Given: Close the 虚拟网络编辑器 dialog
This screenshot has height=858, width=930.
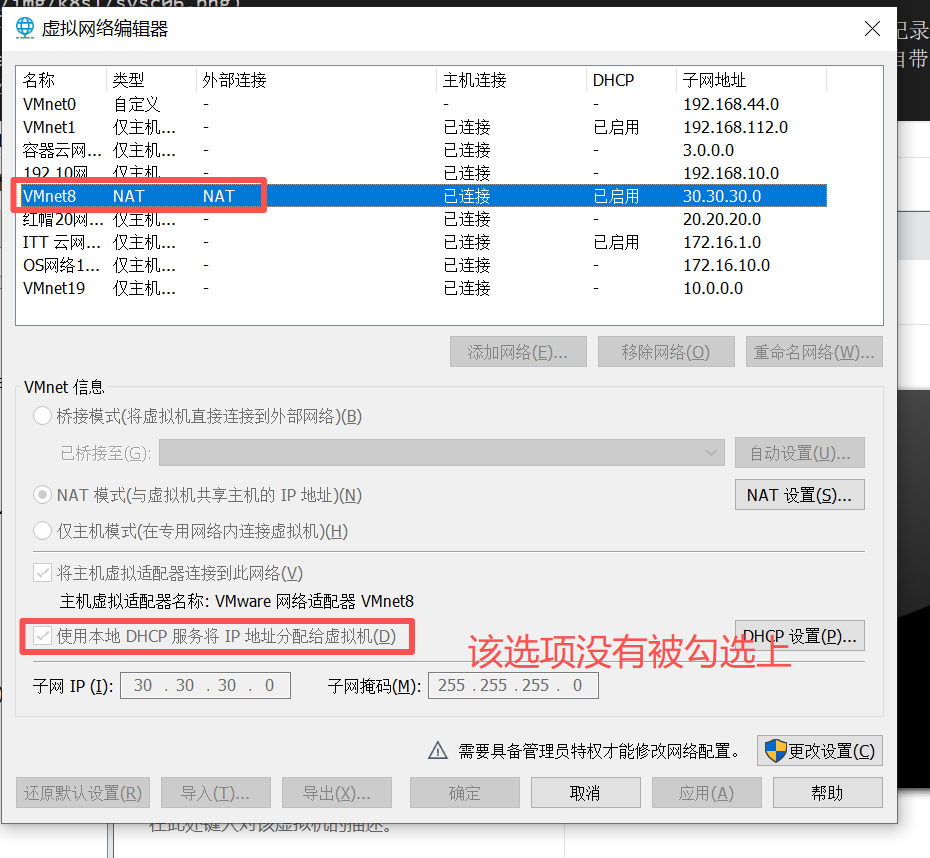Looking at the screenshot, I should 872,28.
